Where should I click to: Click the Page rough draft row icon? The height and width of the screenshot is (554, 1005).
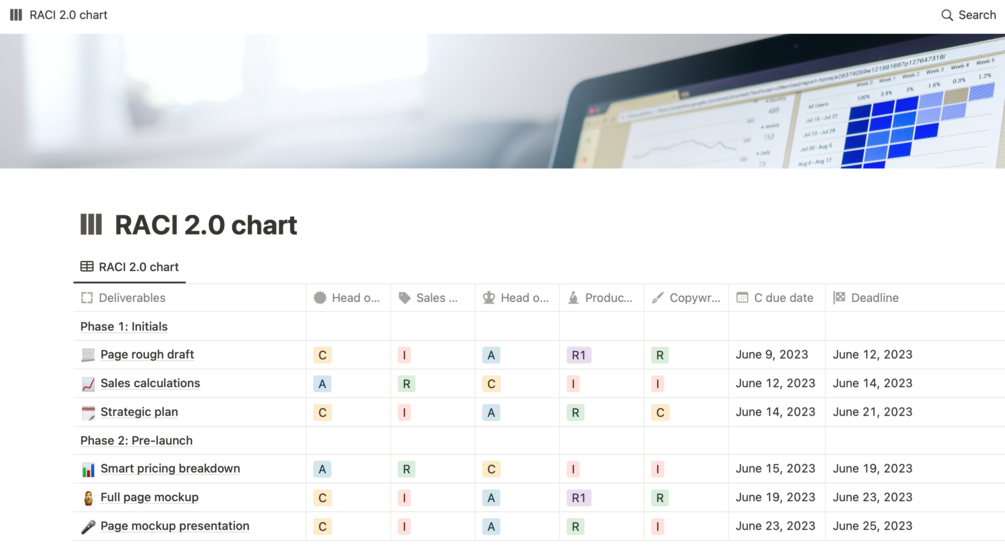pyautogui.click(x=88, y=355)
